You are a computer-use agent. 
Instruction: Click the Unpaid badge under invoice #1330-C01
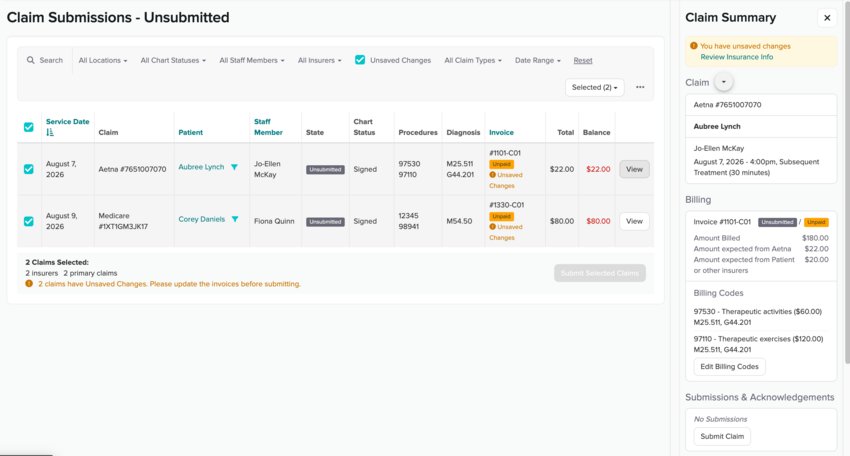pos(501,216)
